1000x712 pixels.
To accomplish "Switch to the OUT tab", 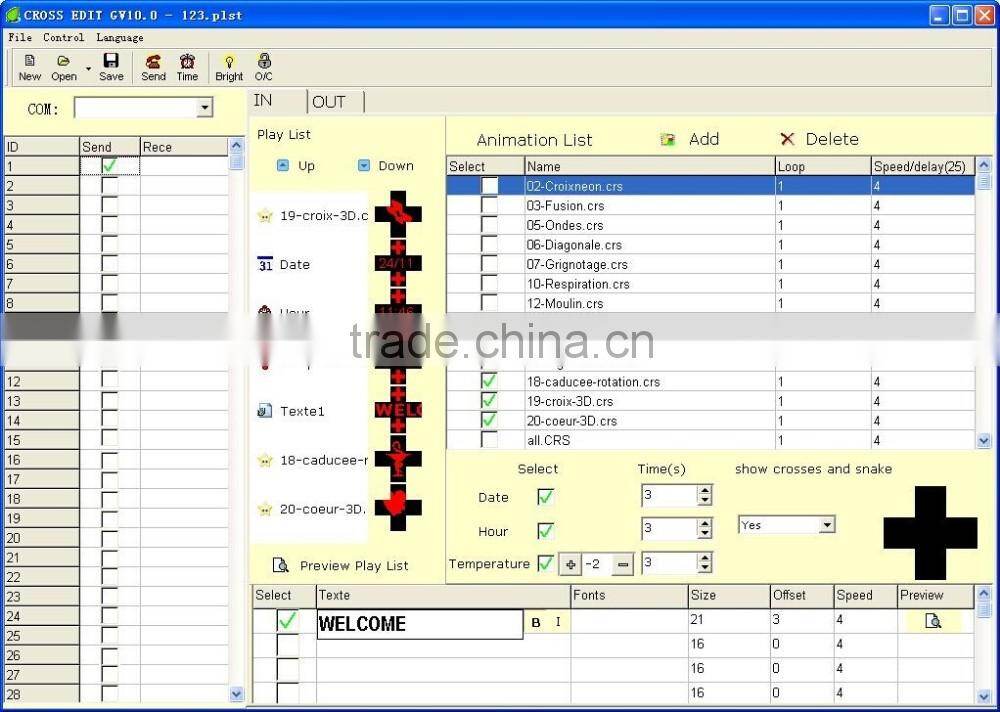I will (331, 101).
